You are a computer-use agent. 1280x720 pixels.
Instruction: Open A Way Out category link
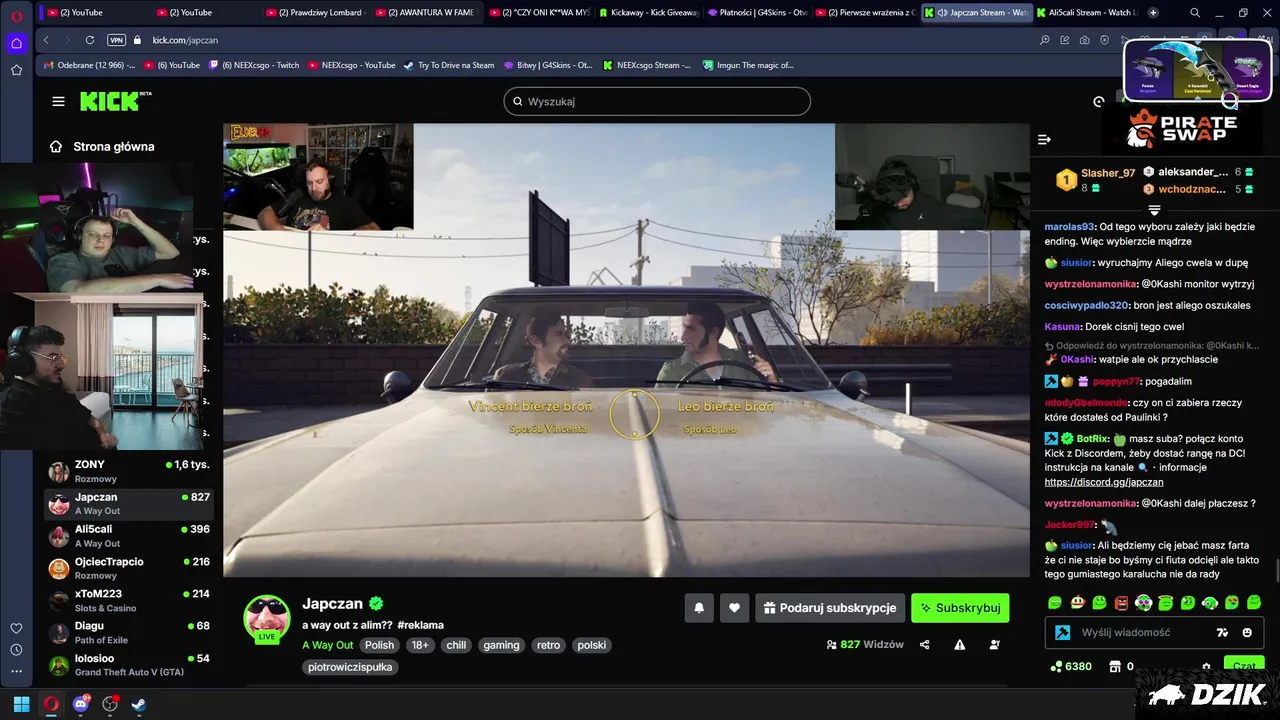[x=327, y=645]
